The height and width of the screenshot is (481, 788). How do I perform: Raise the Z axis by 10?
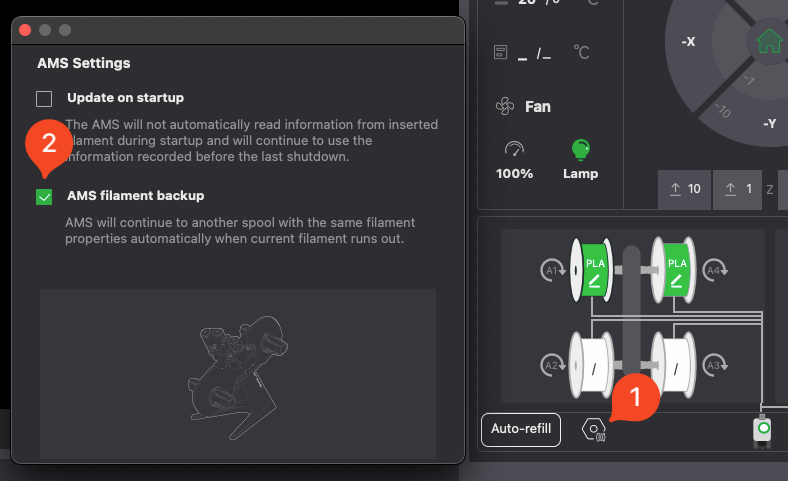[684, 189]
